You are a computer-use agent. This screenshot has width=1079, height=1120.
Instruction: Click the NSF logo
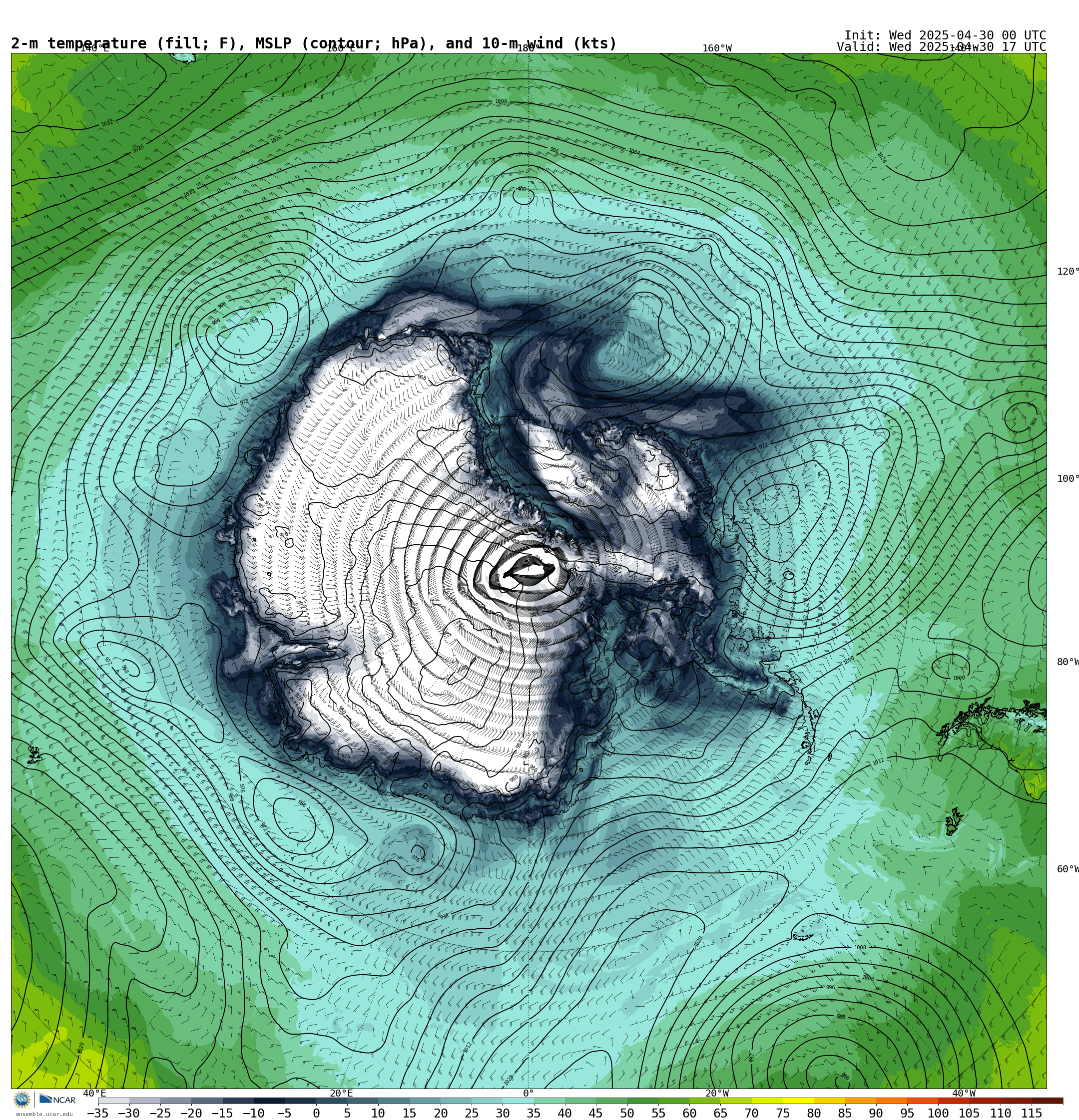pos(22,1100)
